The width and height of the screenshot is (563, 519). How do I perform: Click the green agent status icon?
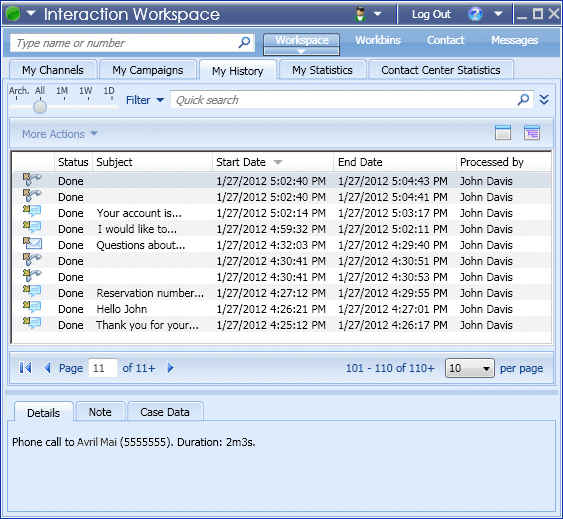(13, 14)
